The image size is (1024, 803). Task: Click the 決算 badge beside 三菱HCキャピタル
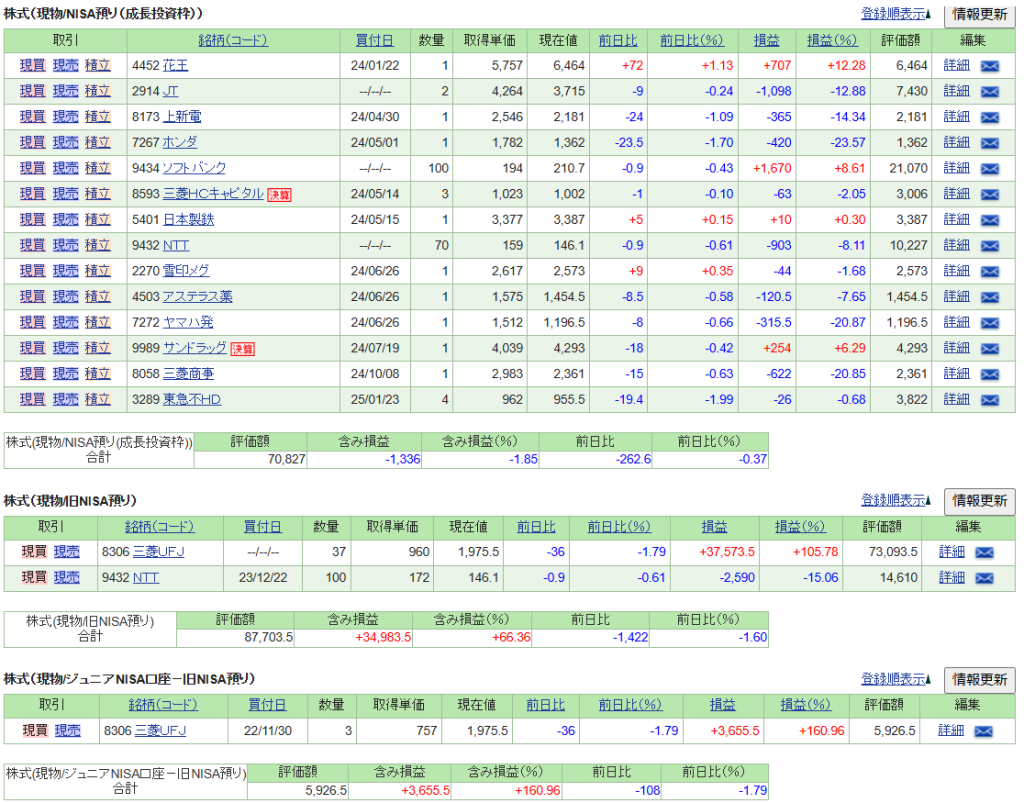[279, 194]
